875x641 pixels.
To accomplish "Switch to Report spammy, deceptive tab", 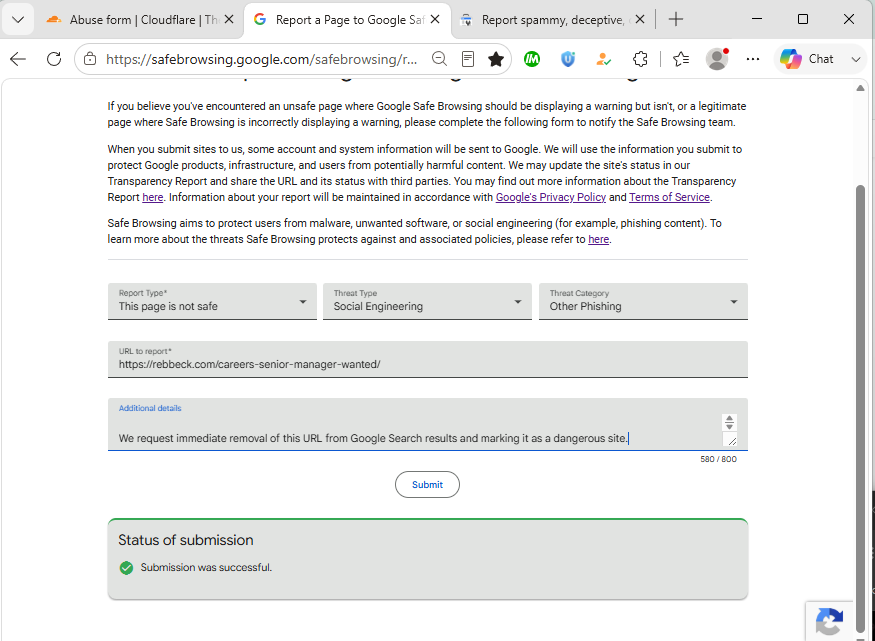I will [x=552, y=20].
